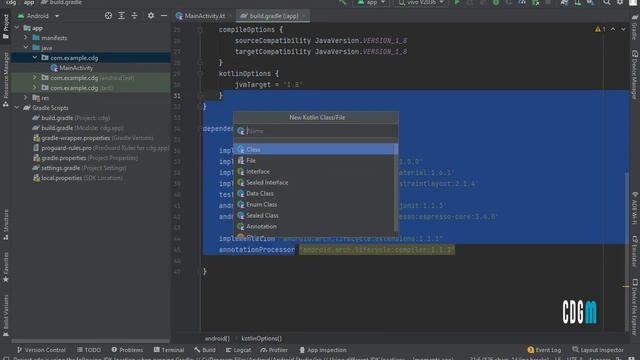Close the build.gradle (:app) tab
This screenshot has width=640, height=360.
coord(304,16)
